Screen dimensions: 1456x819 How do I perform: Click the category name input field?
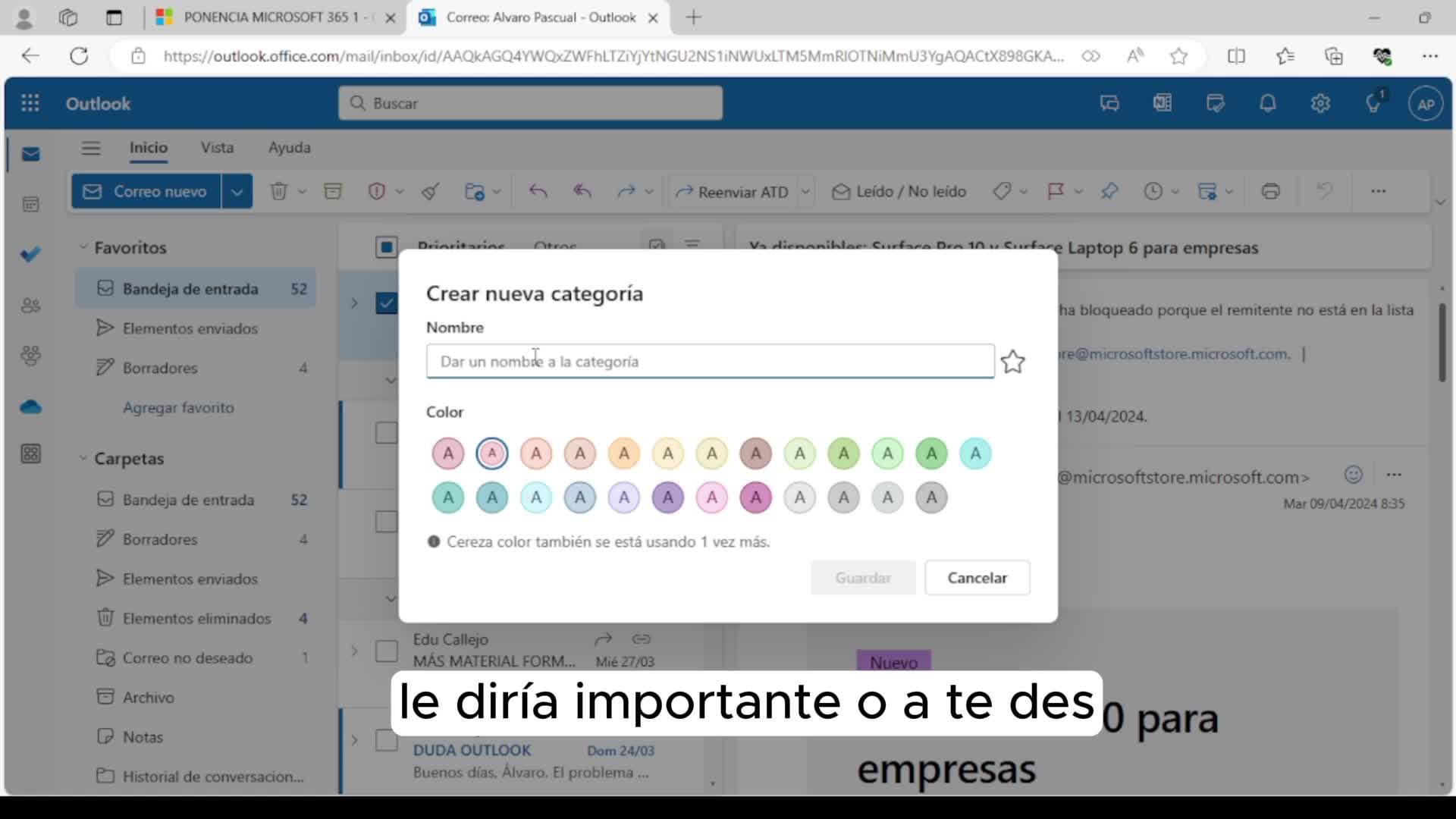710,362
